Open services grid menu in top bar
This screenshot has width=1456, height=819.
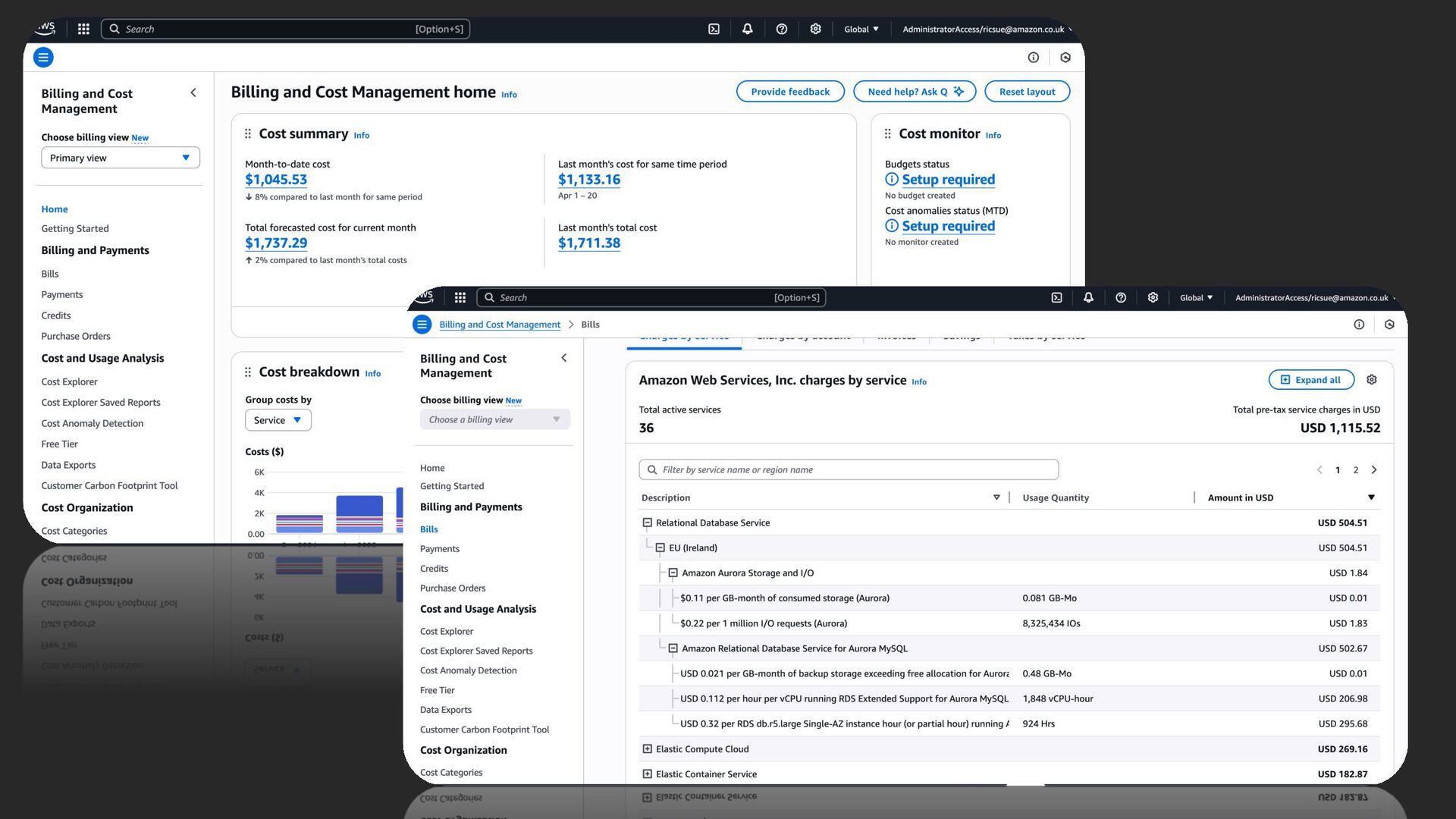(x=83, y=29)
